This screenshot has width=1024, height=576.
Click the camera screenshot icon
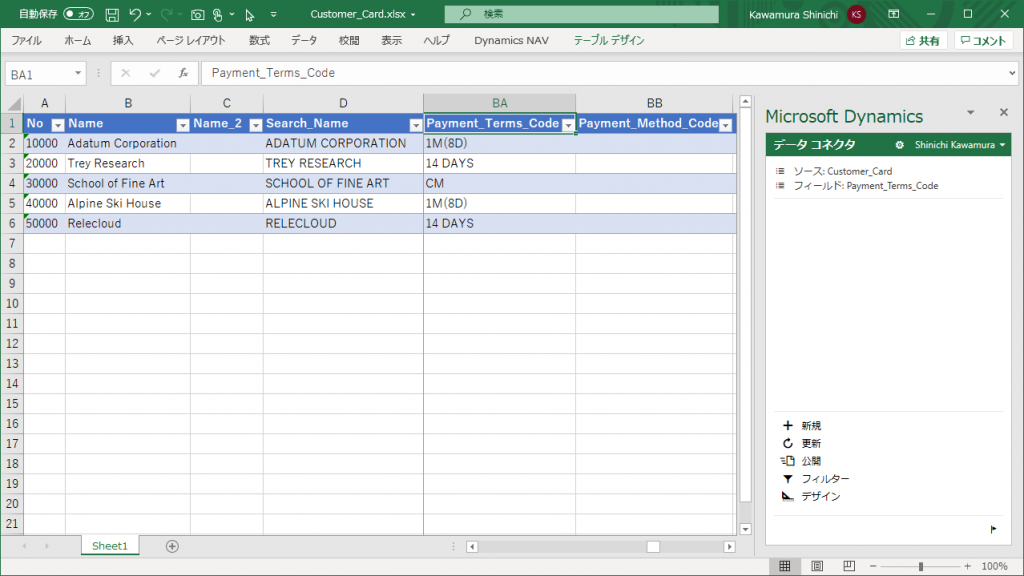197,14
